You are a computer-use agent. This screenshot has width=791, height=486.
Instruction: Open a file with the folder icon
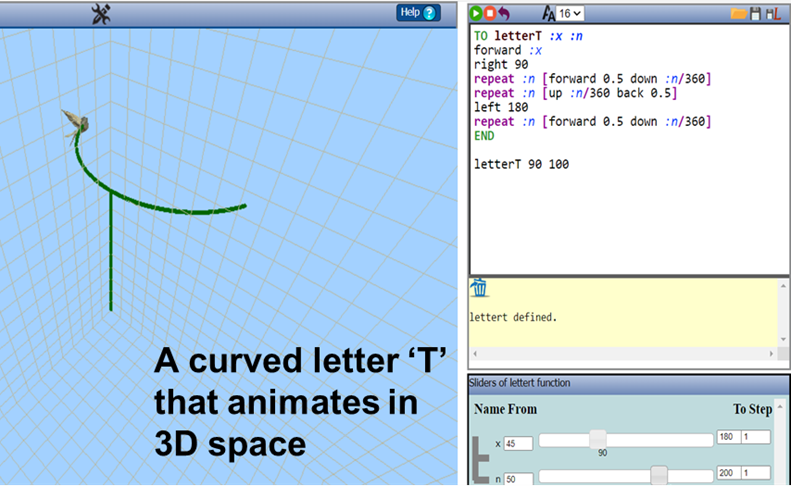(x=739, y=13)
